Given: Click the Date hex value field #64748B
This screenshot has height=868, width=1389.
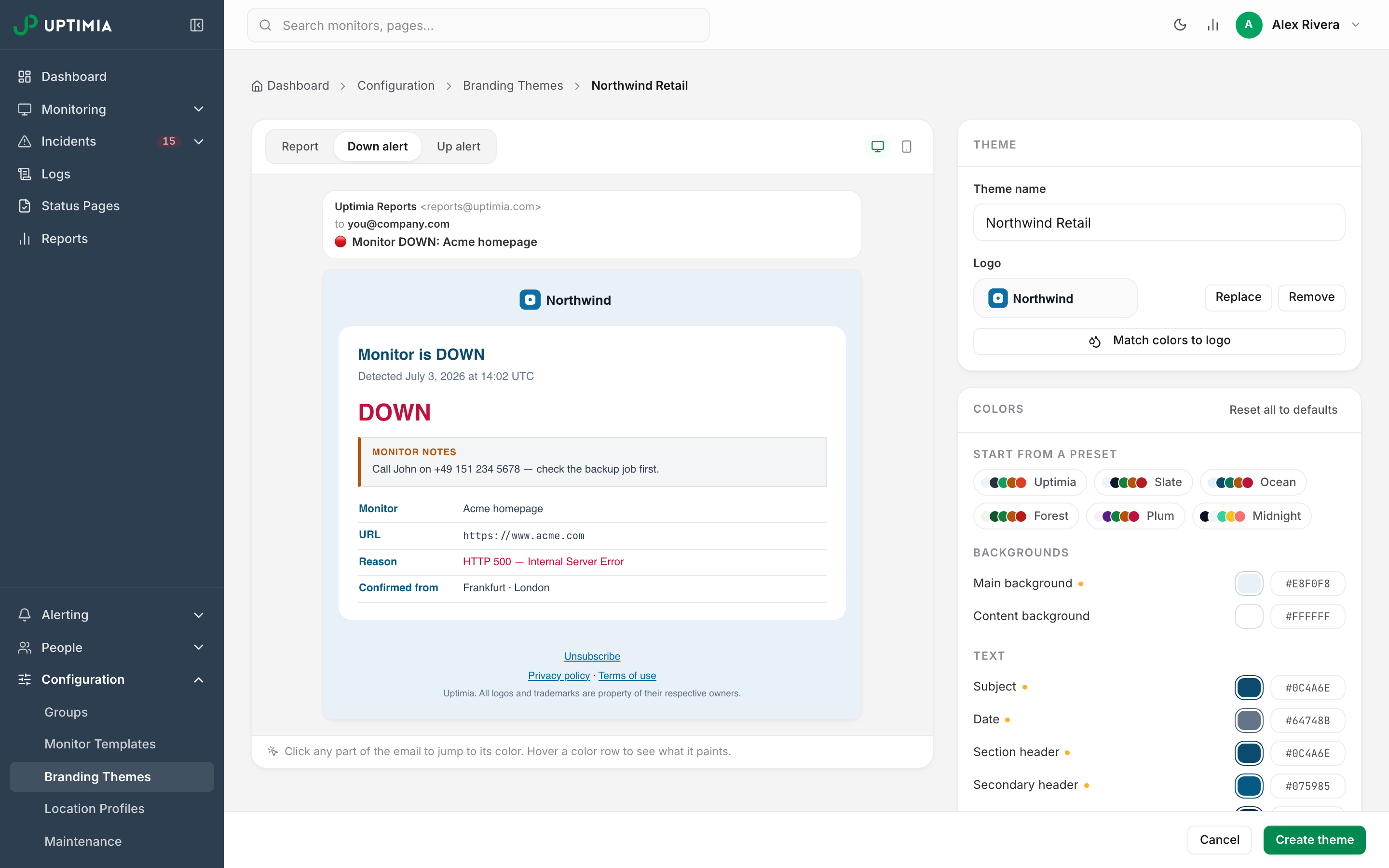Looking at the screenshot, I should (x=1307, y=720).
